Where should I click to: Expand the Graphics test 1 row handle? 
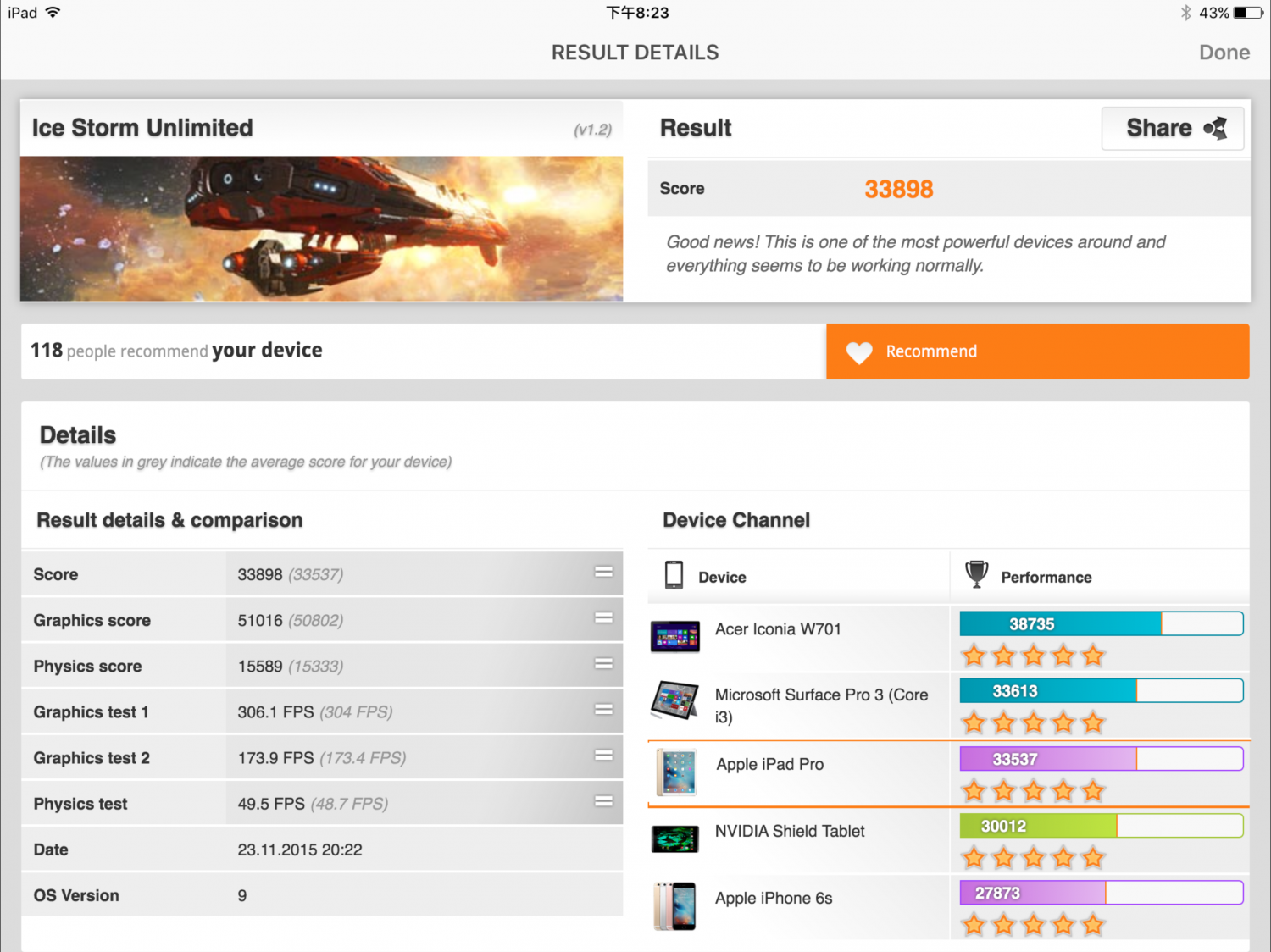pos(603,710)
